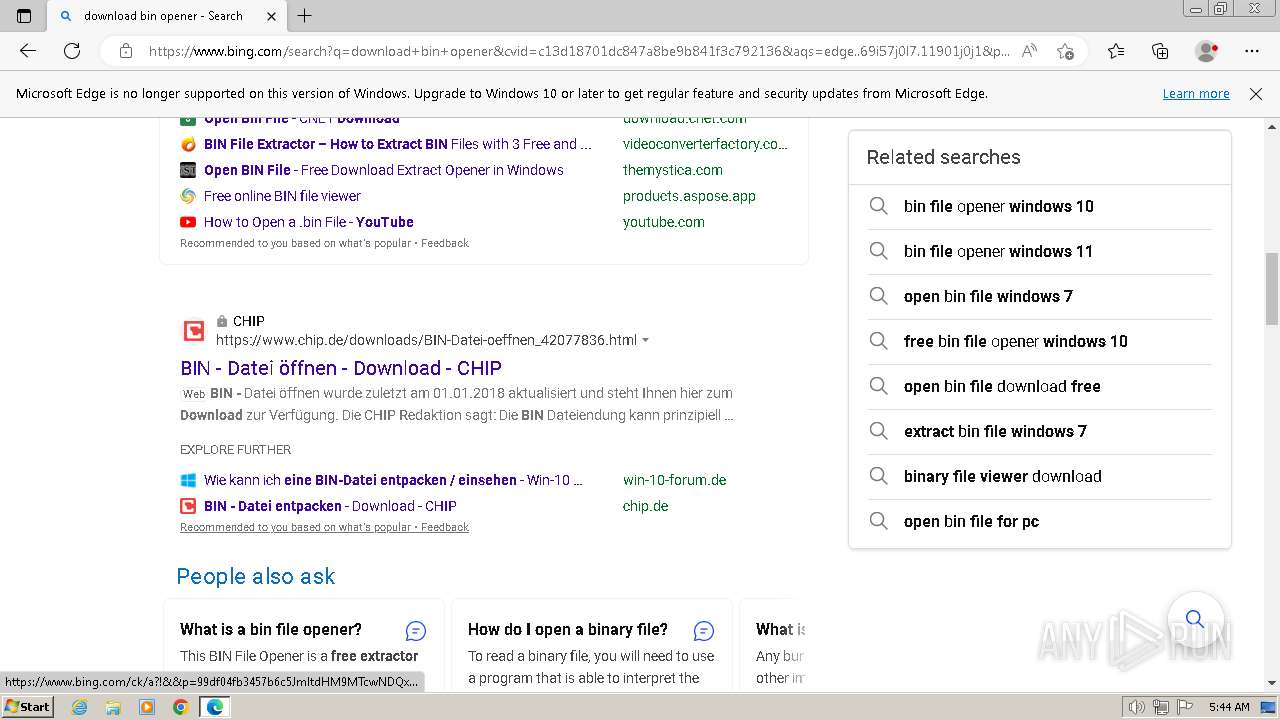Click the YouTube favicon beside the video result
Viewport: 1280px width, 720px height.
click(x=188, y=222)
